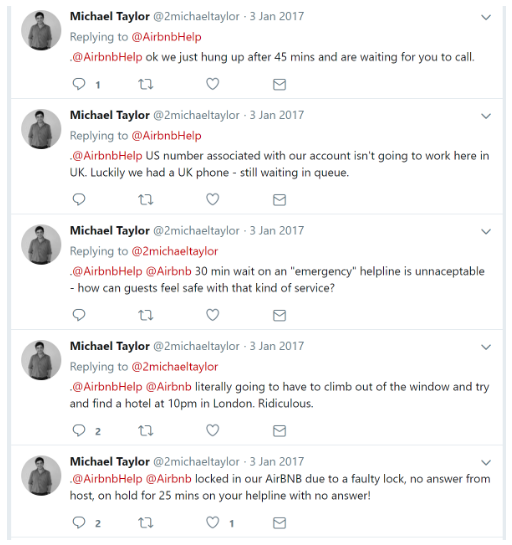Viewport: 512px width, 545px height.
Task: Open dropdown chevron on the '45 mins' tweet
Action: [486, 17]
